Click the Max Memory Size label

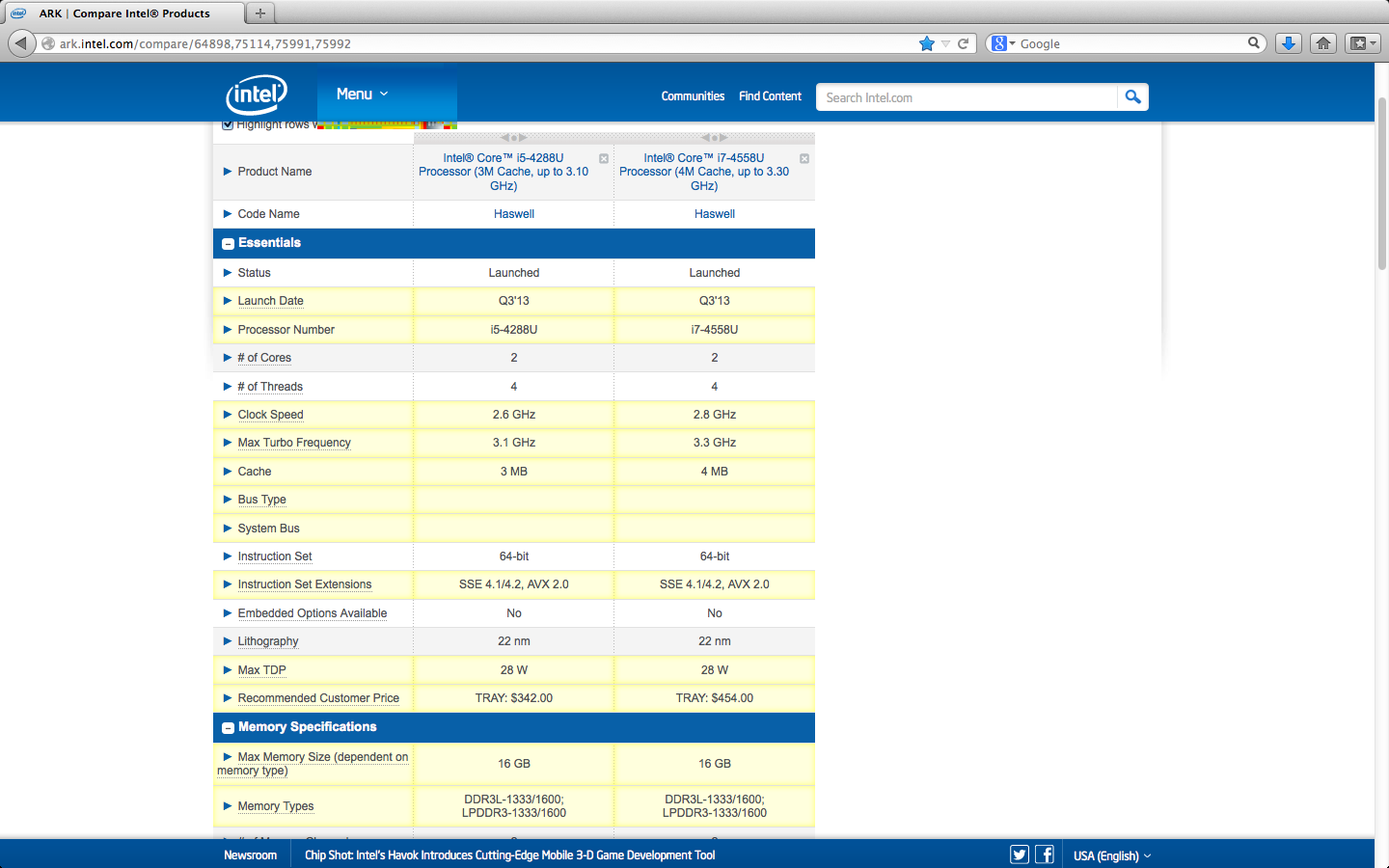[313, 764]
